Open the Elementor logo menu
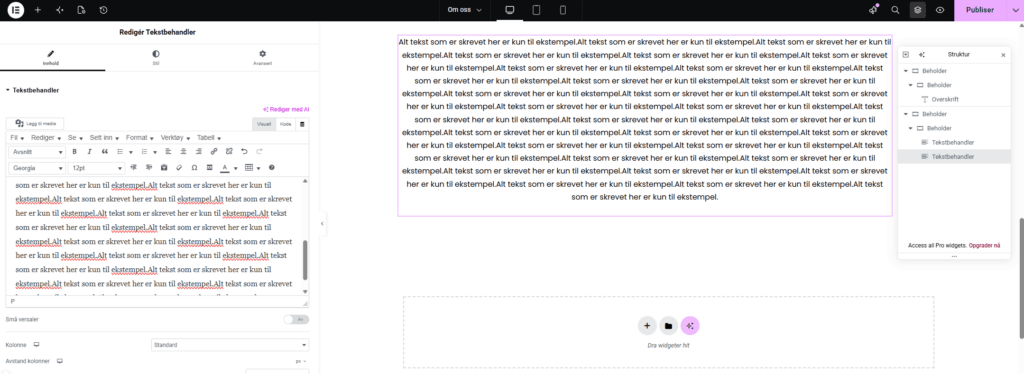Image resolution: width=1024 pixels, height=374 pixels. pos(16,10)
